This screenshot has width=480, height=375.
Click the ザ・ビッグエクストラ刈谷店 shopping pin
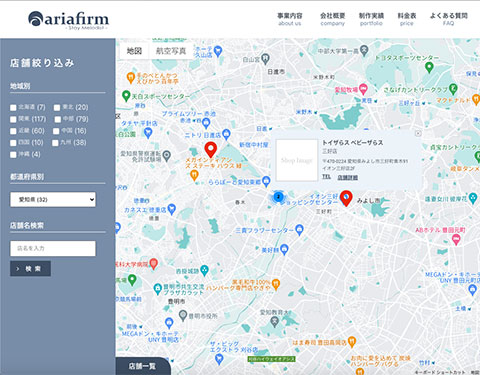219,359
